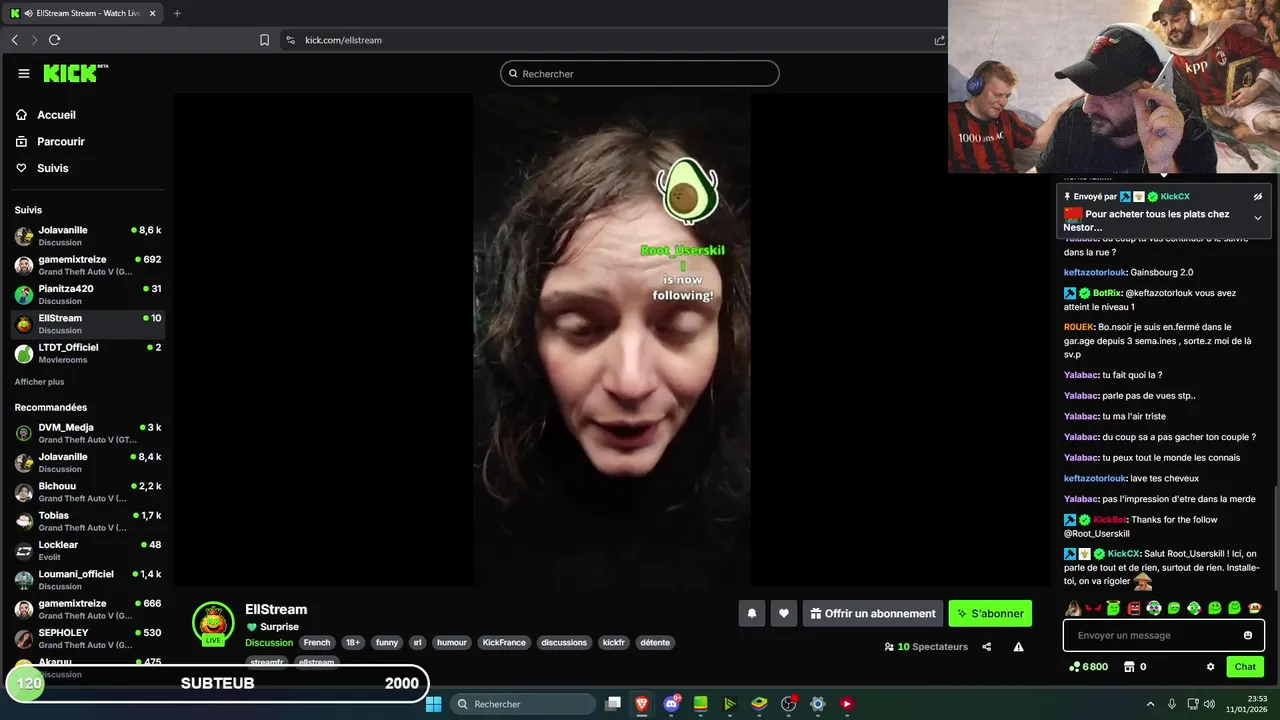Click the 10 Spectateurs viewer count
Screen dimensions: 1280x720
[x=926, y=647]
